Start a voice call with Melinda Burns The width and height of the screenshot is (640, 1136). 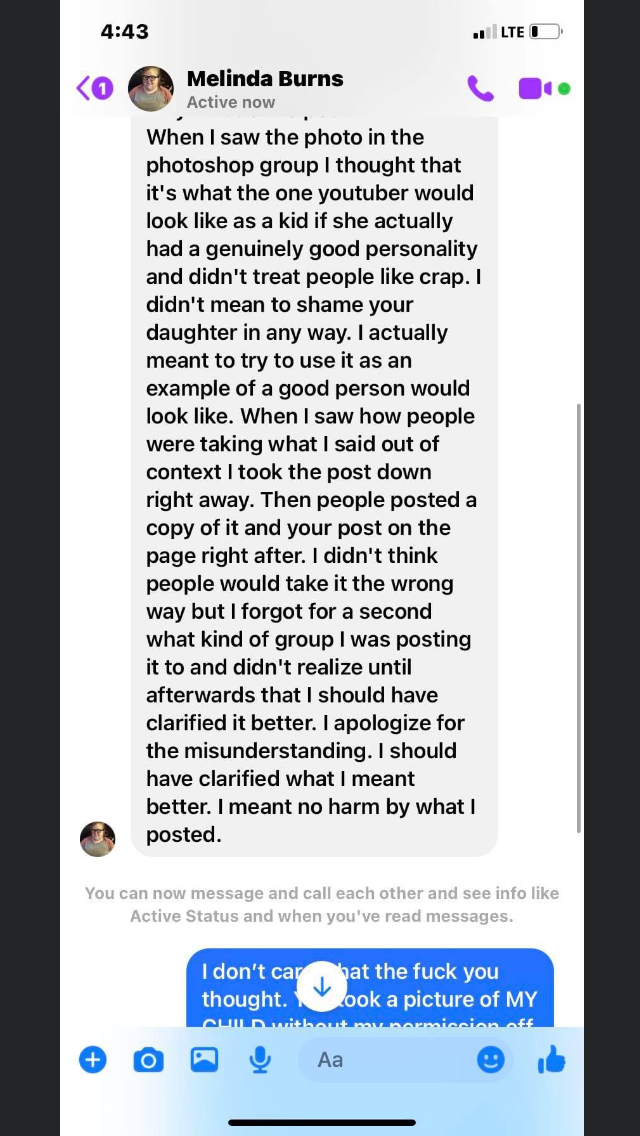(x=481, y=88)
